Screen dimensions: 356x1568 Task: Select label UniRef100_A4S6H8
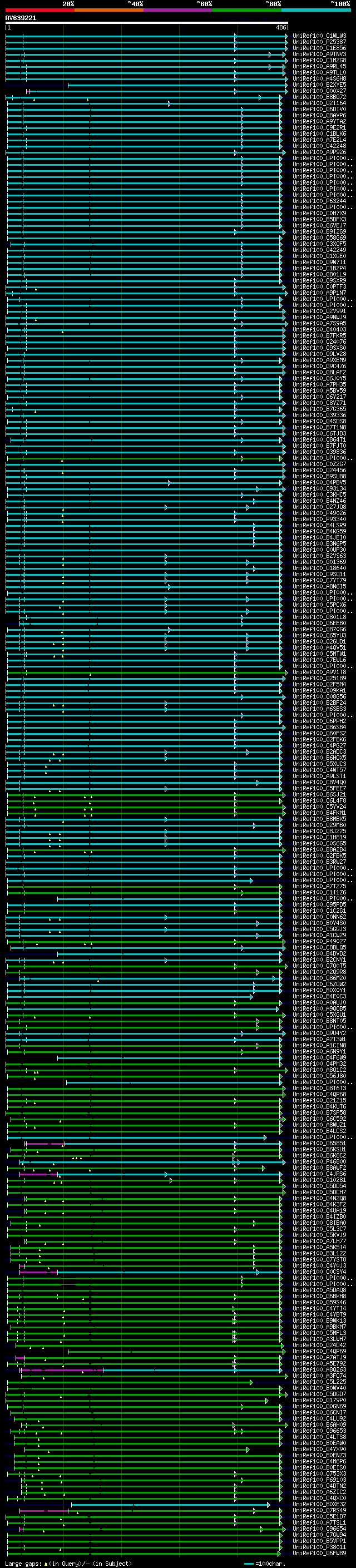319,78
